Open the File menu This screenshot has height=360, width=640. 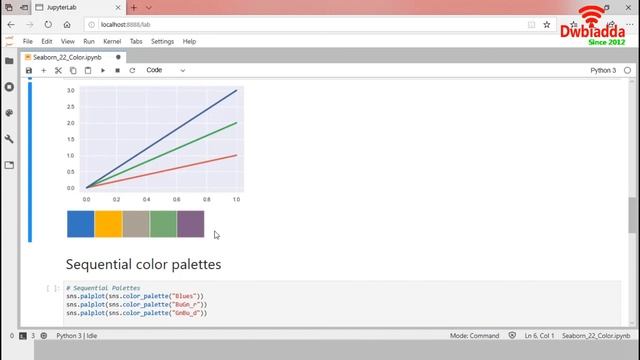tap(27, 42)
